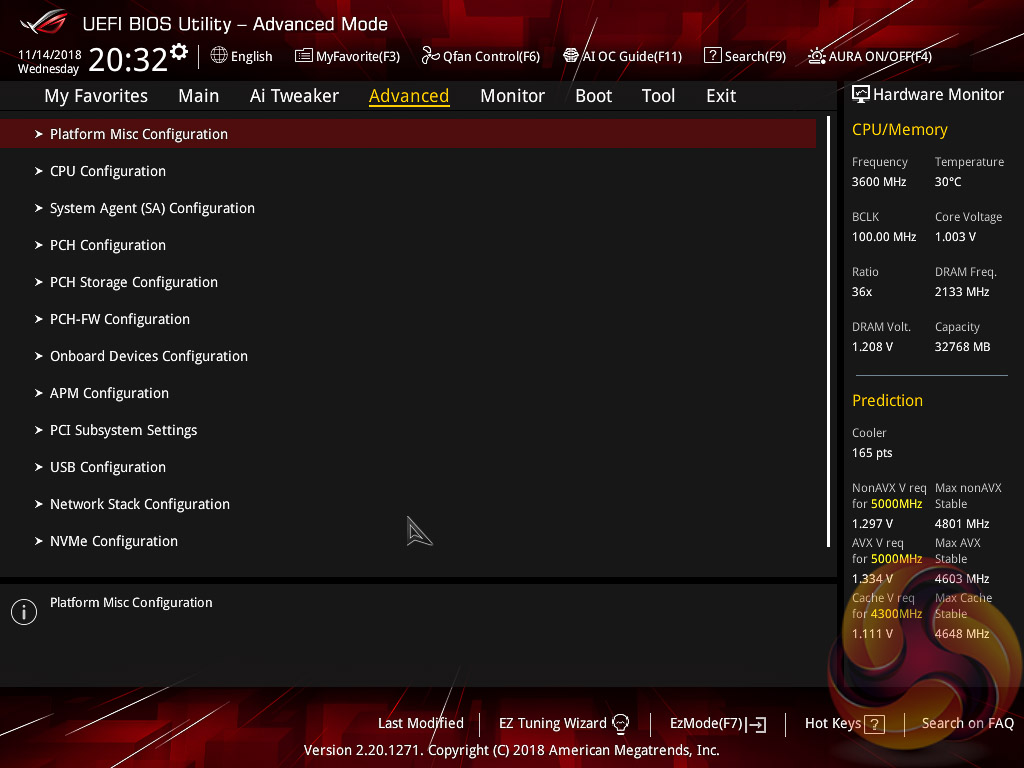Click the MyFavorite list icon
This screenshot has width=1024, height=768.
coord(304,56)
